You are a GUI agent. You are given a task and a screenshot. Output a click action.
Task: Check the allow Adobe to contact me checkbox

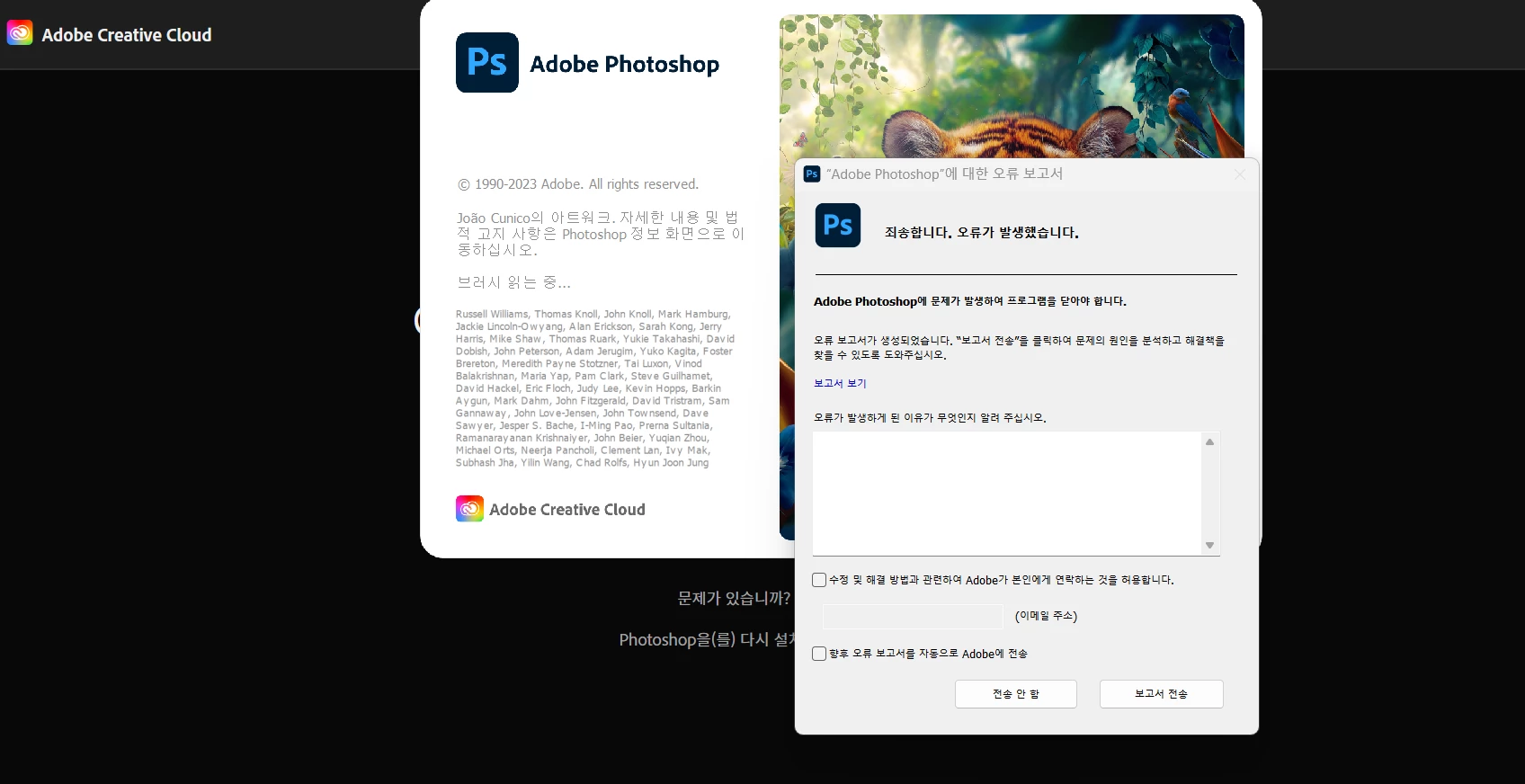[819, 580]
